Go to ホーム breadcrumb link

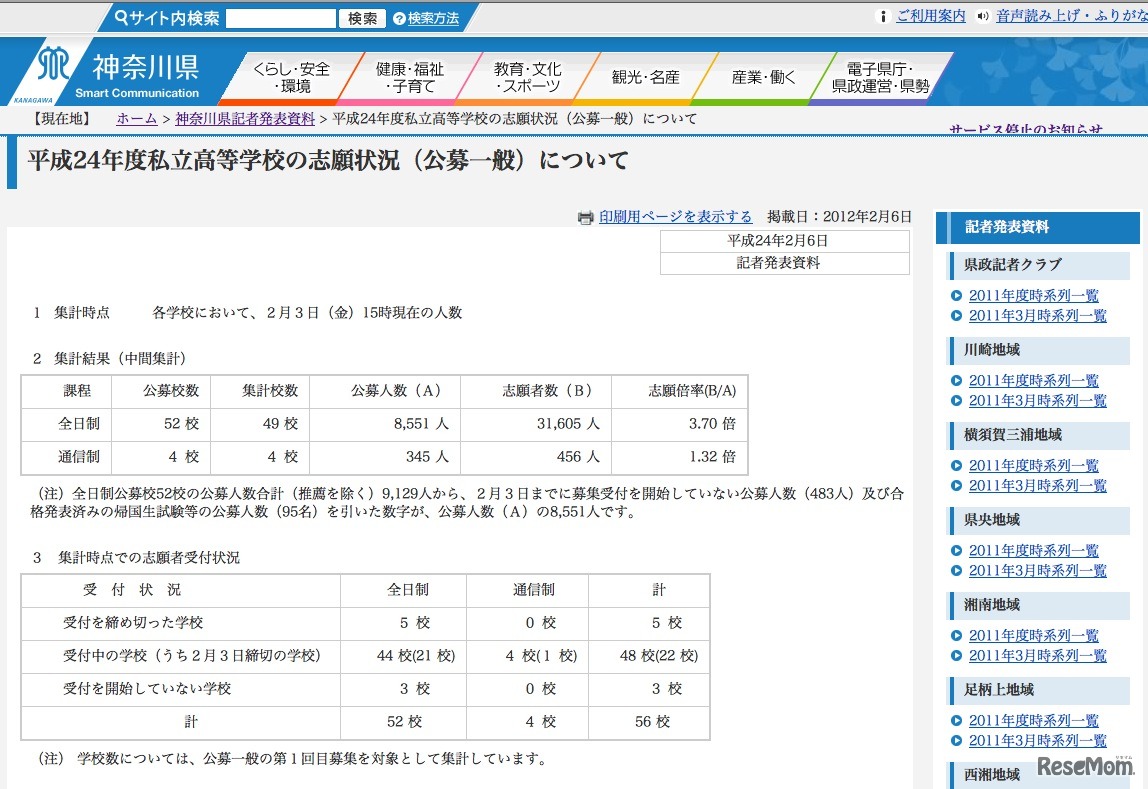[x=137, y=119]
